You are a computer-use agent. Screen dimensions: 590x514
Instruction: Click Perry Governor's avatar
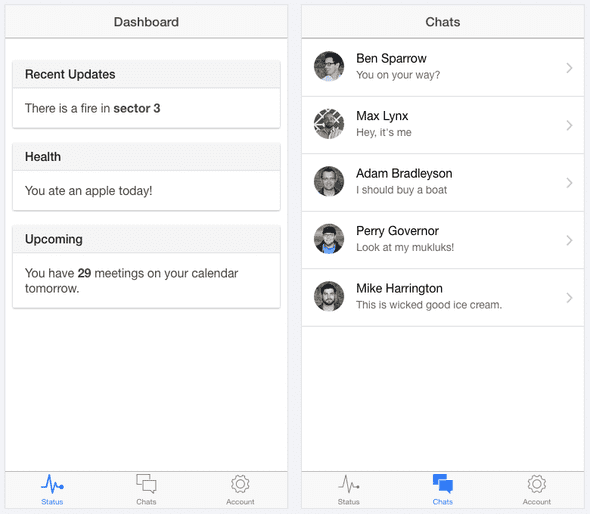point(329,239)
